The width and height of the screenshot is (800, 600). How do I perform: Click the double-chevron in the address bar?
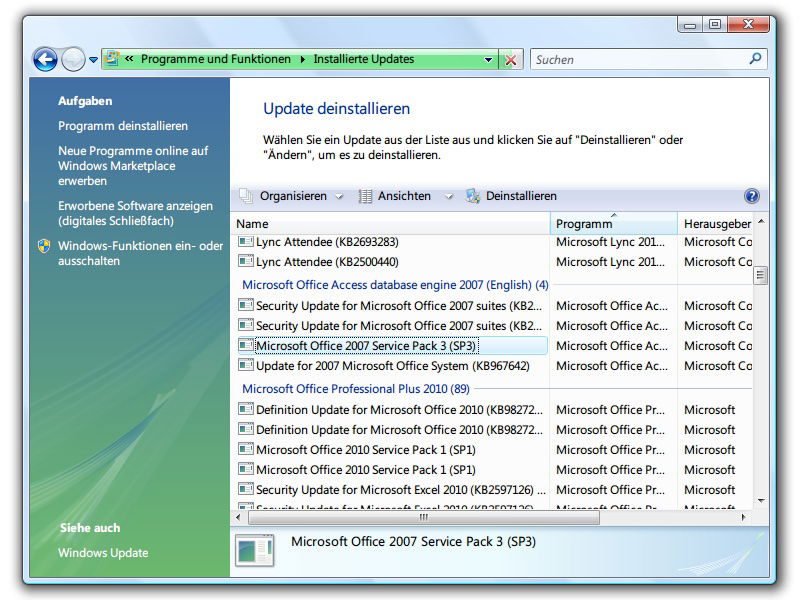[129, 59]
